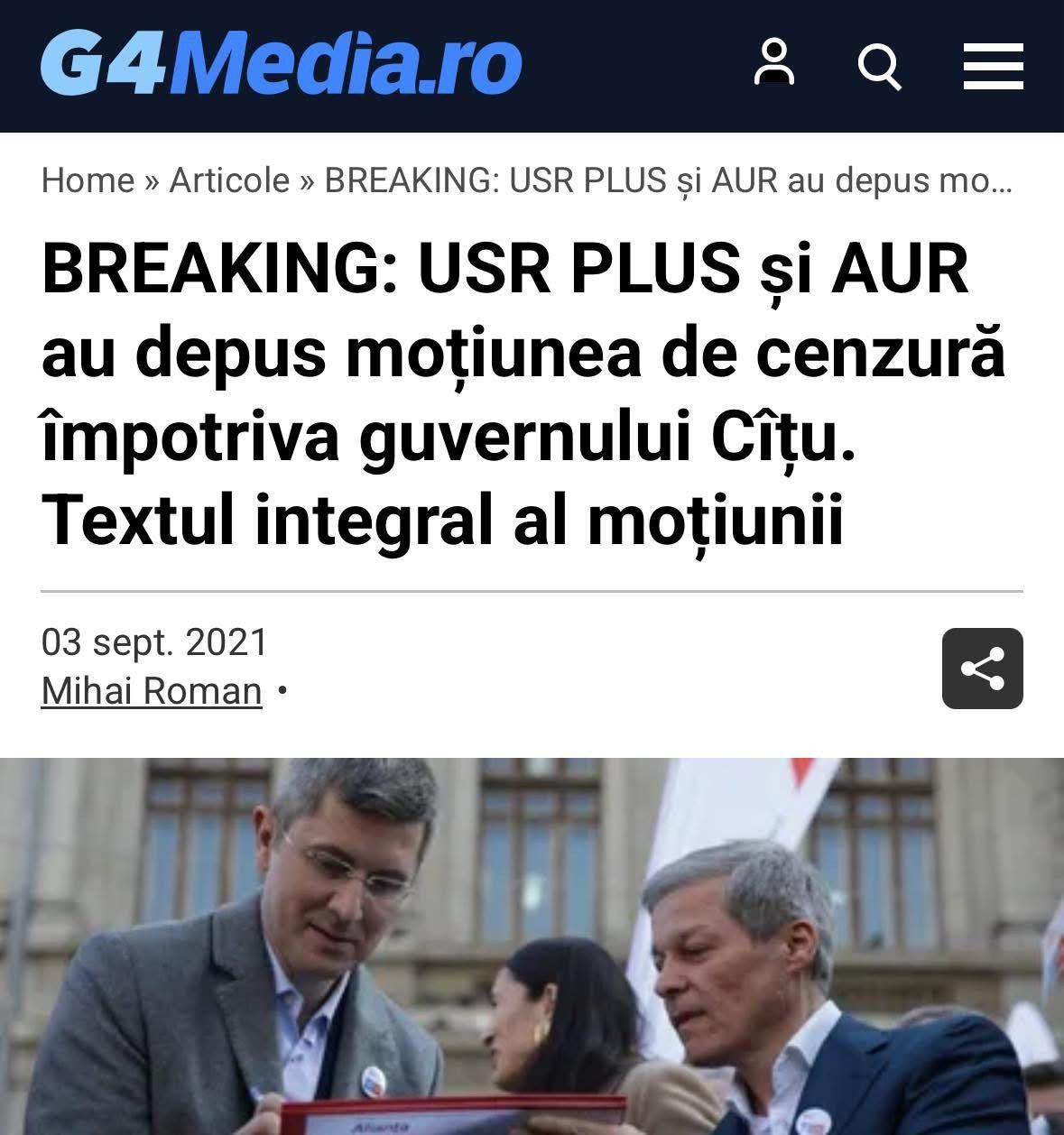Expand the hamburger navigation menu
The width and height of the screenshot is (1064, 1135).
(993, 66)
